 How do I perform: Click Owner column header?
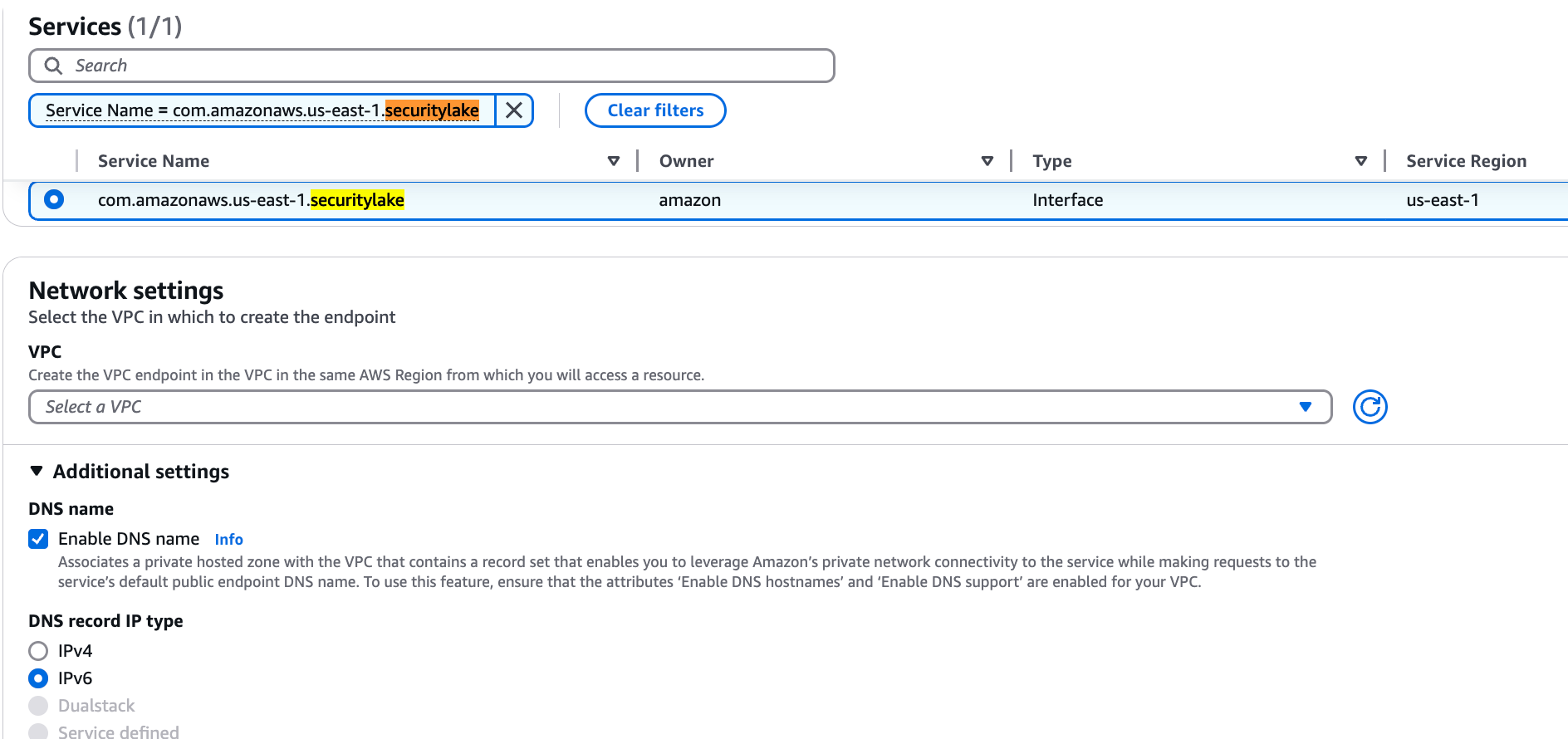tap(686, 161)
